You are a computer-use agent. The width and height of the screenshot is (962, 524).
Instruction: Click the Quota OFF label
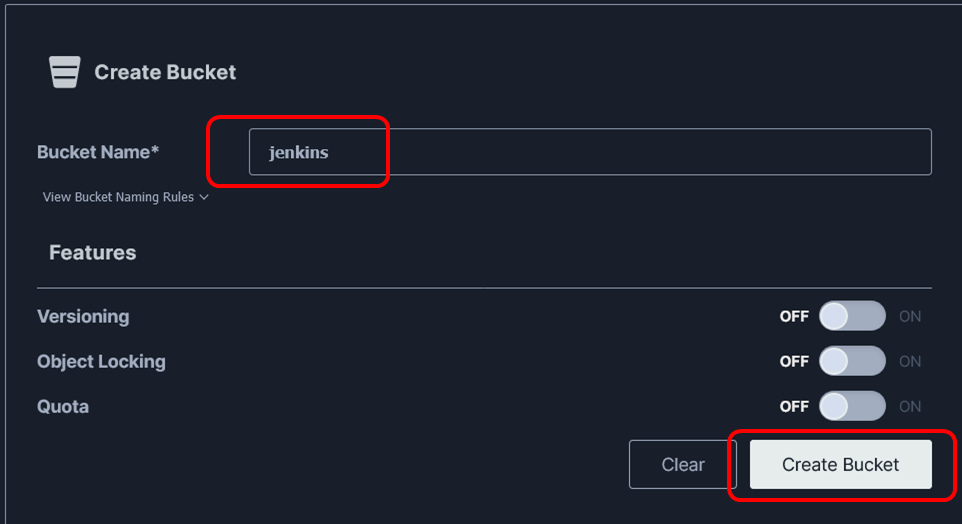tap(794, 406)
